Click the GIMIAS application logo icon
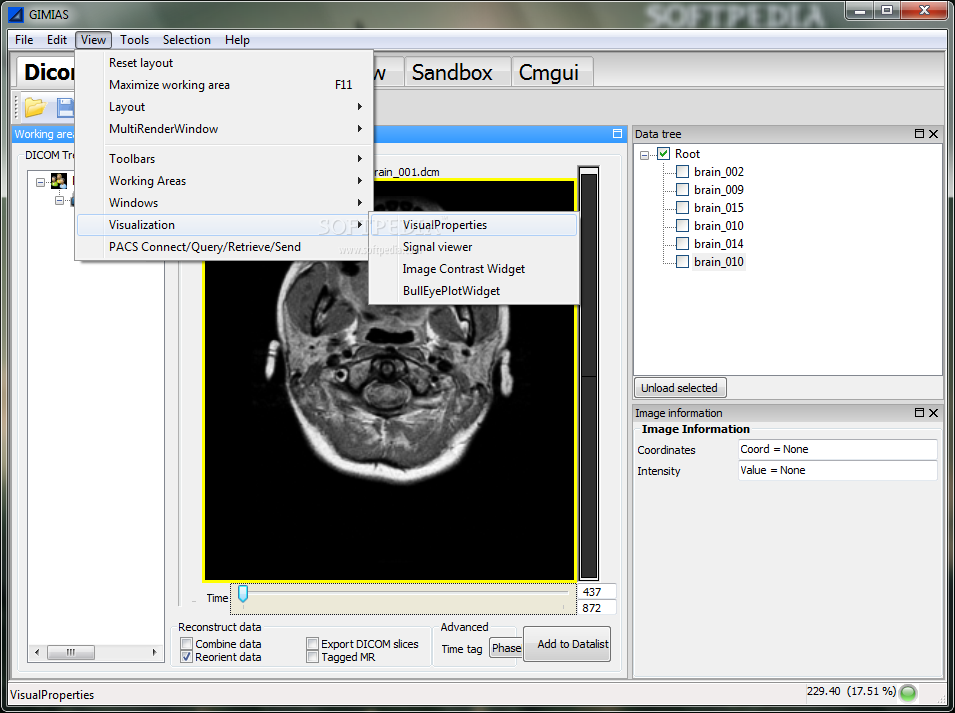The image size is (955, 713). tap(16, 15)
